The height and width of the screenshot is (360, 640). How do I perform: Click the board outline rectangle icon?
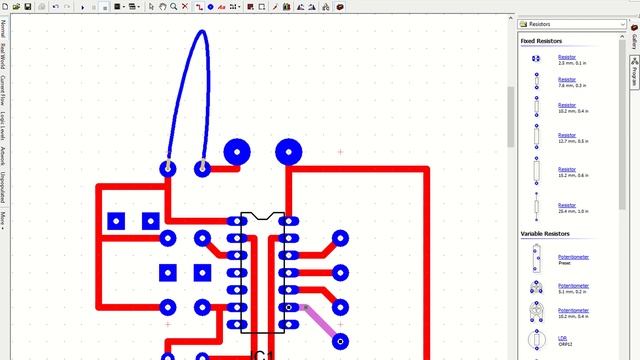262,7
